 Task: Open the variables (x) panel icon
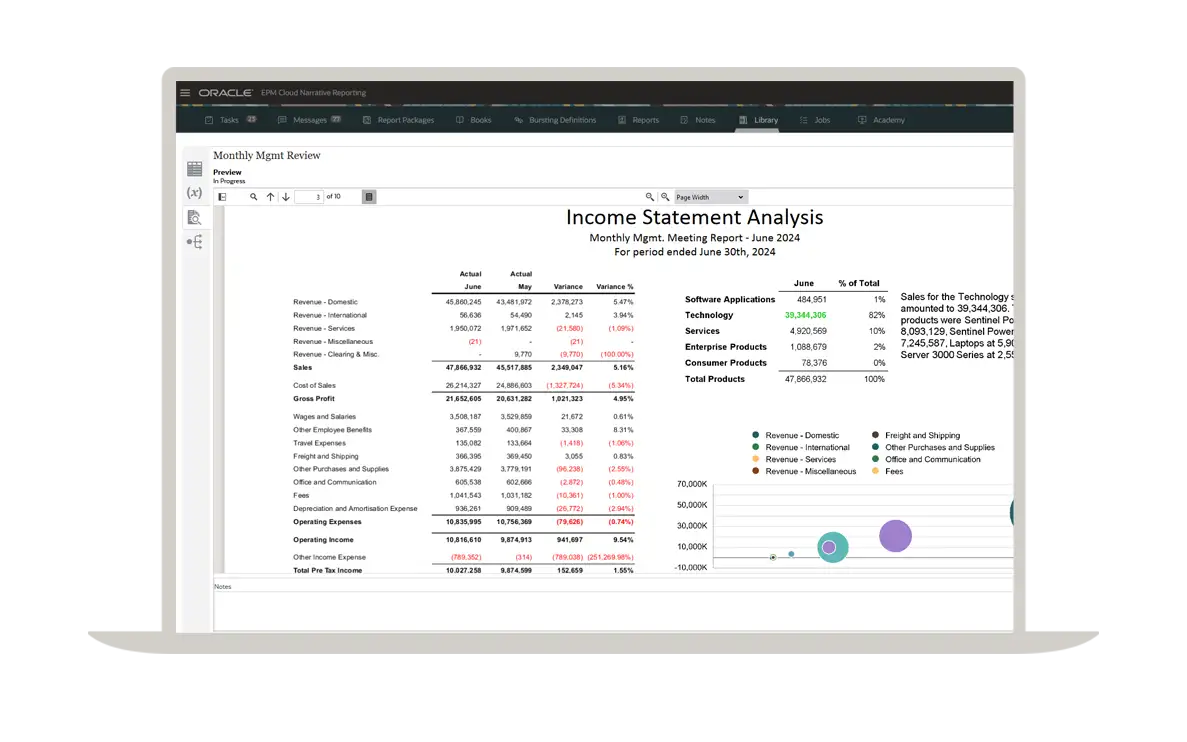coord(194,192)
